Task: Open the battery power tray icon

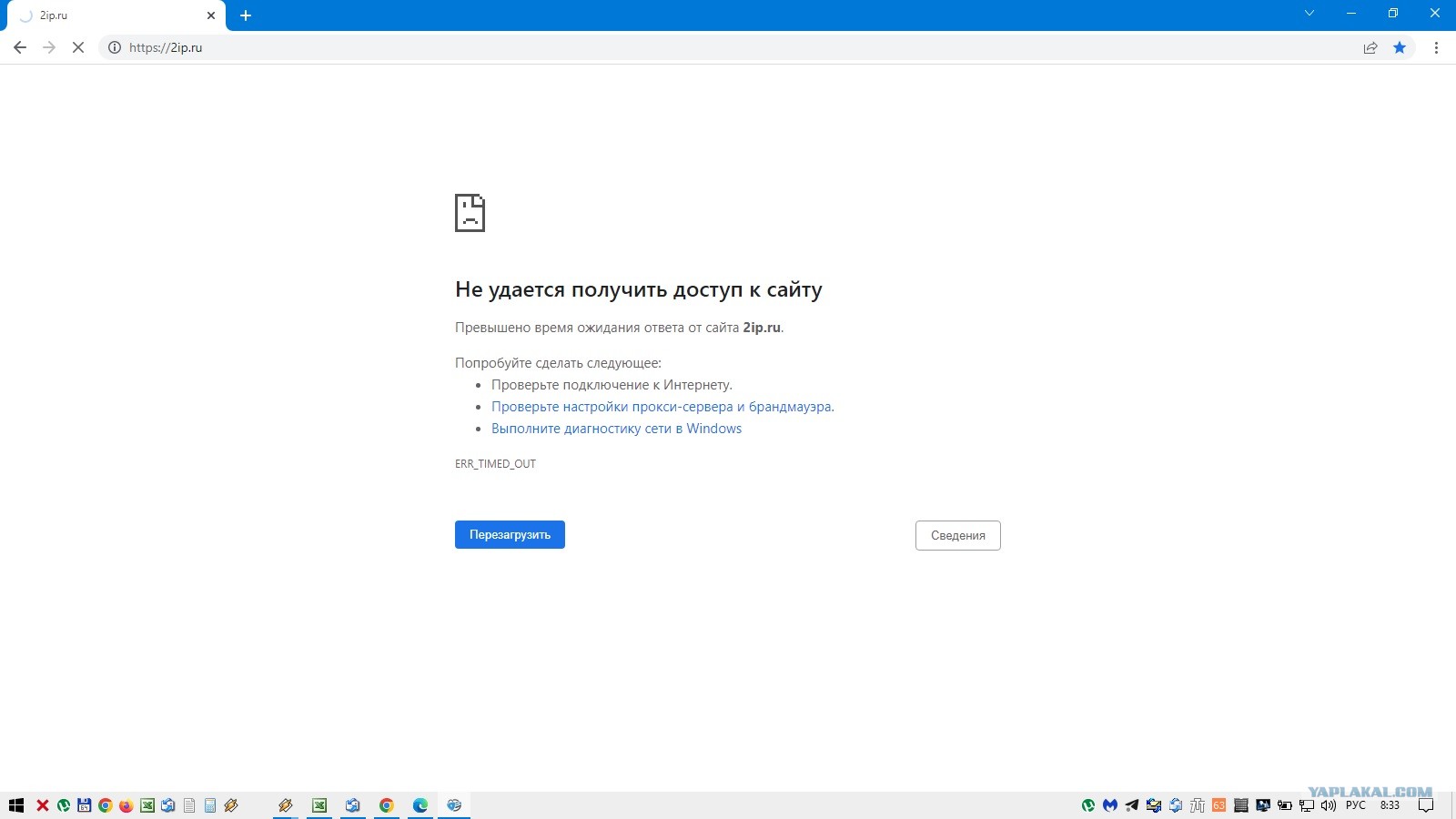Action: (1285, 805)
